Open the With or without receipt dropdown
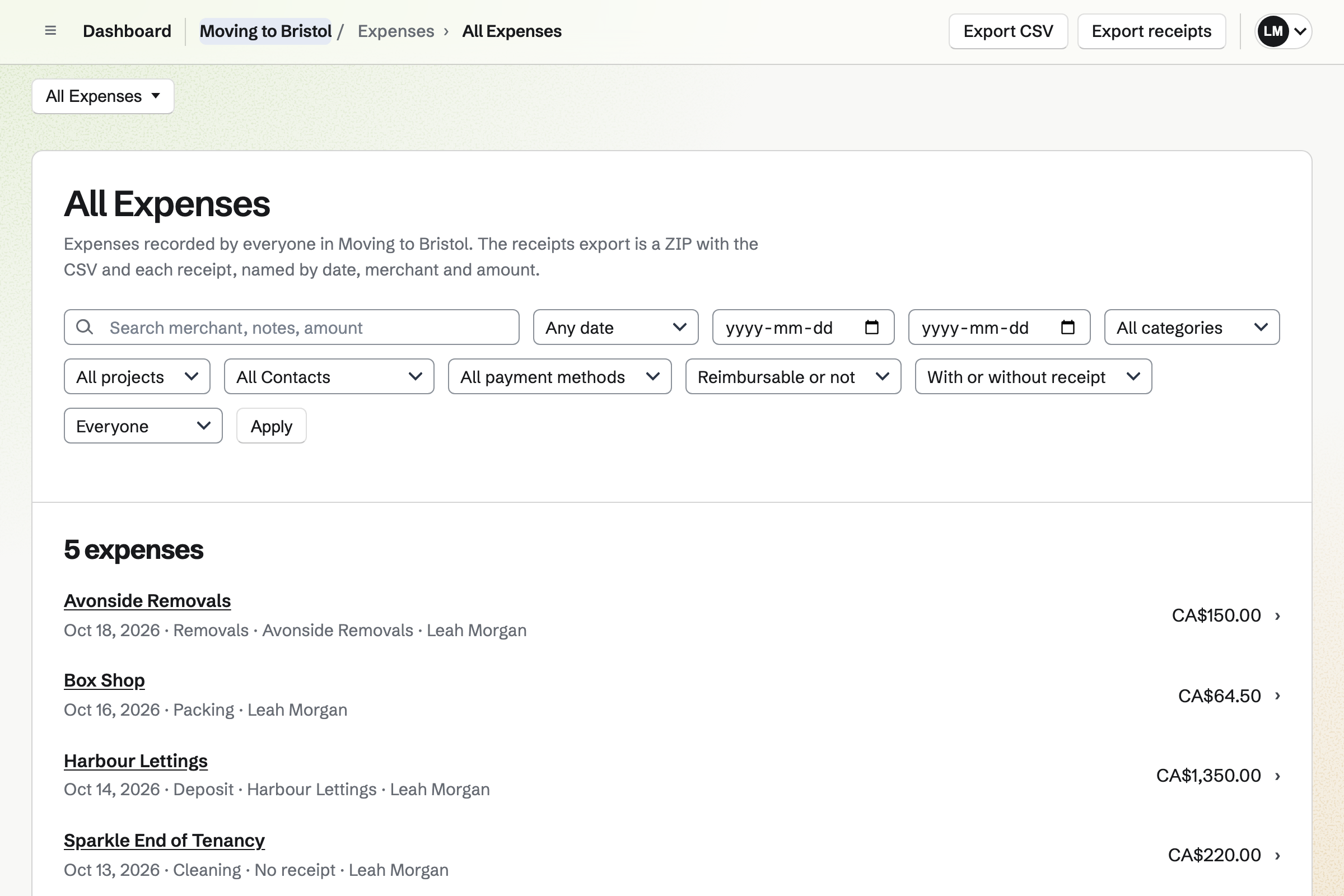This screenshot has width=1344, height=896. click(x=1033, y=376)
